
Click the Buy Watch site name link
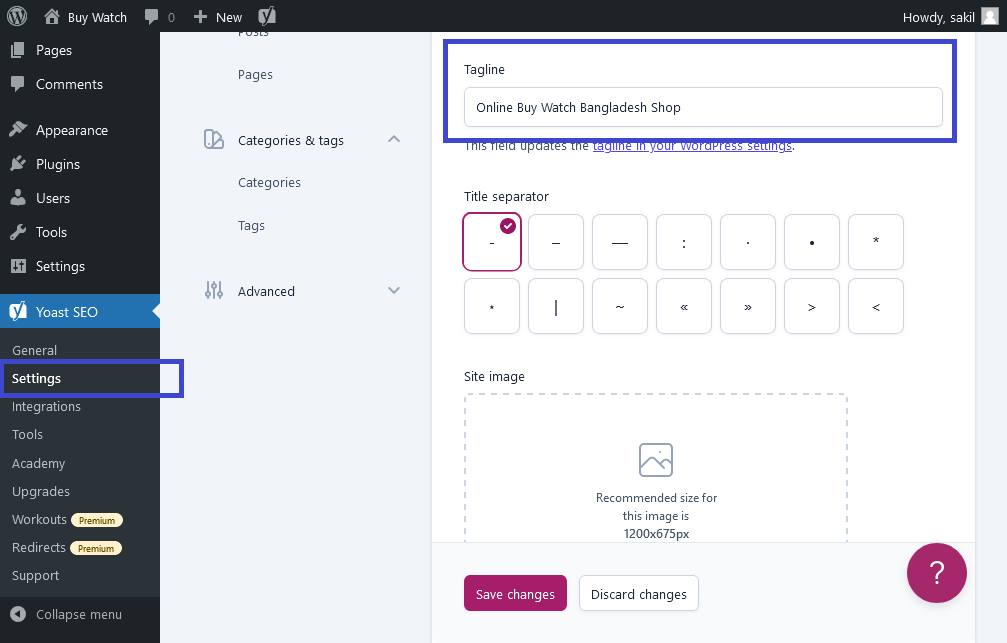pyautogui.click(x=98, y=17)
